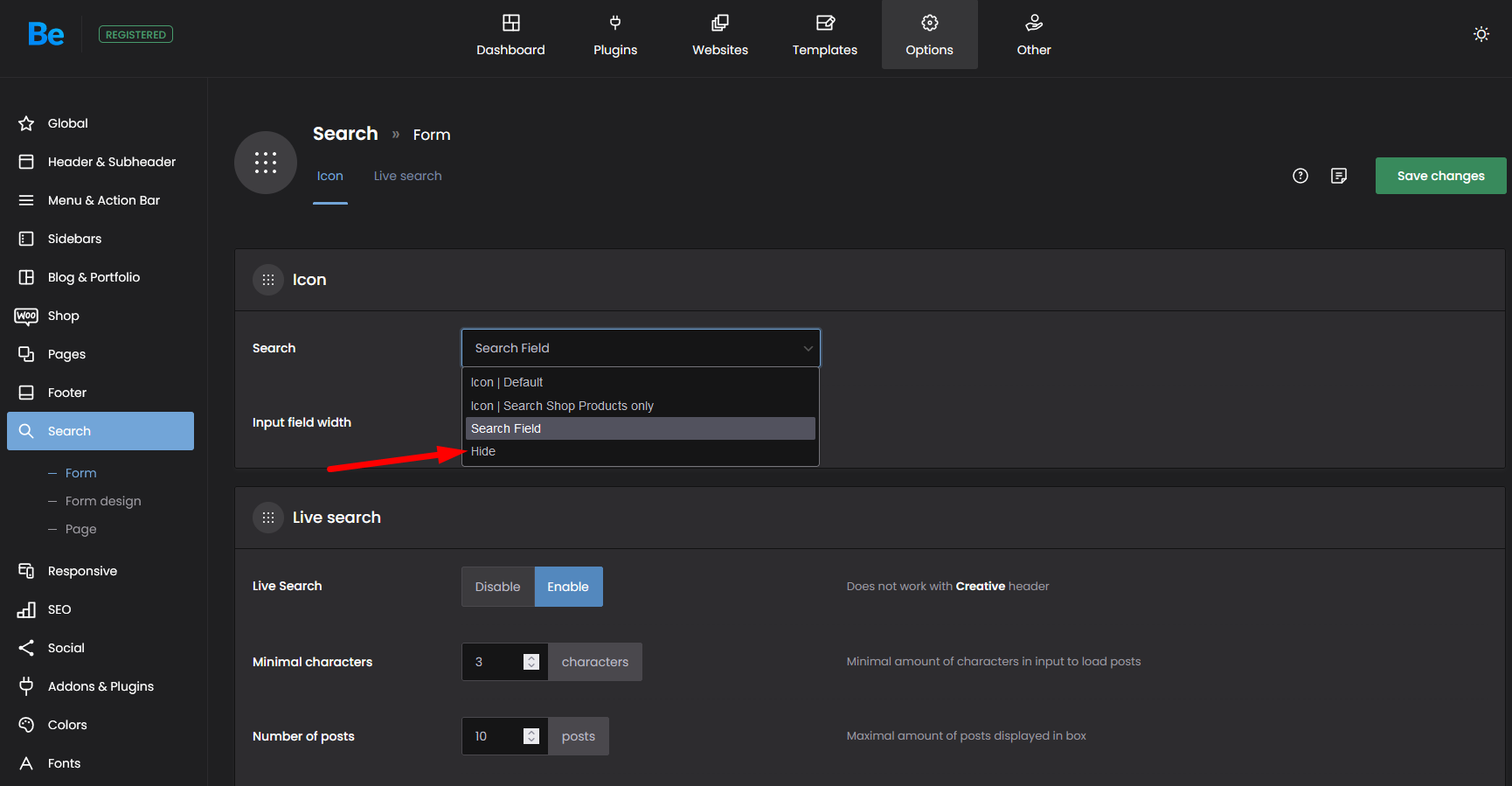Open the Other section
The height and width of the screenshot is (786, 1512).
point(1034,35)
